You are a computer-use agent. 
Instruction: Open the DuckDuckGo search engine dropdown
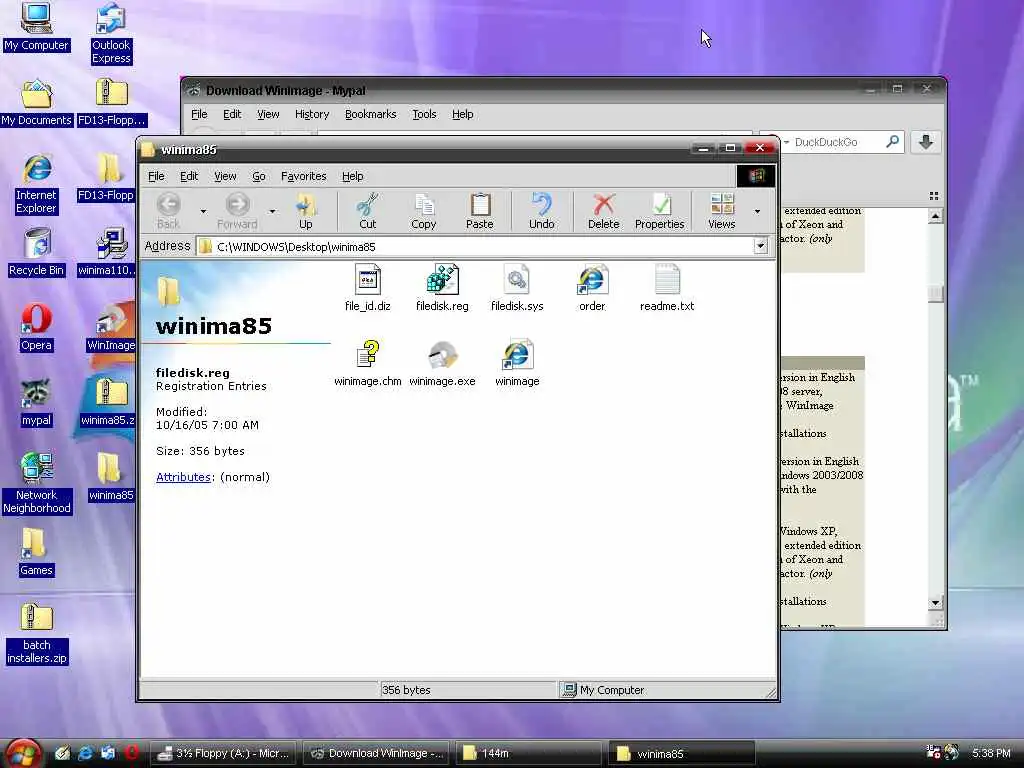tap(786, 142)
